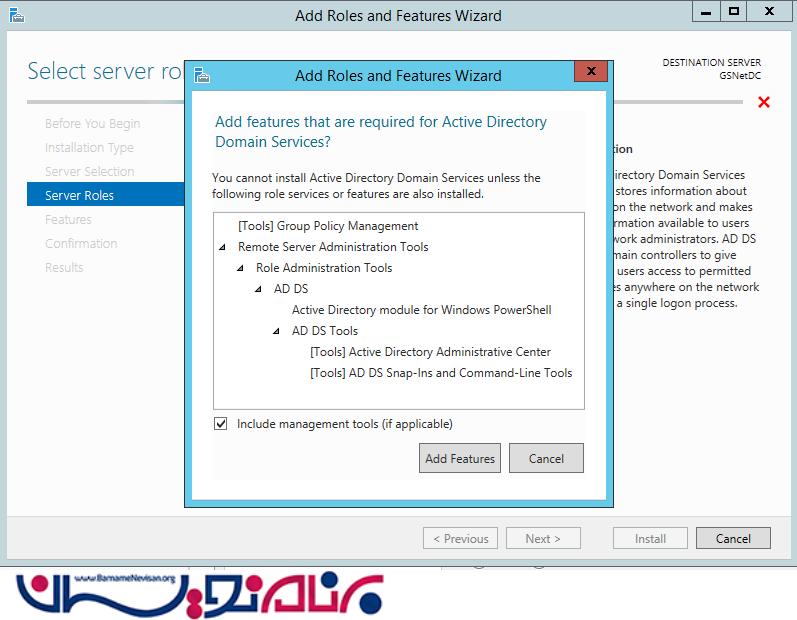Click the bottom Cancel button in main wizard
Screen dimensions: 797x620
click(733, 538)
